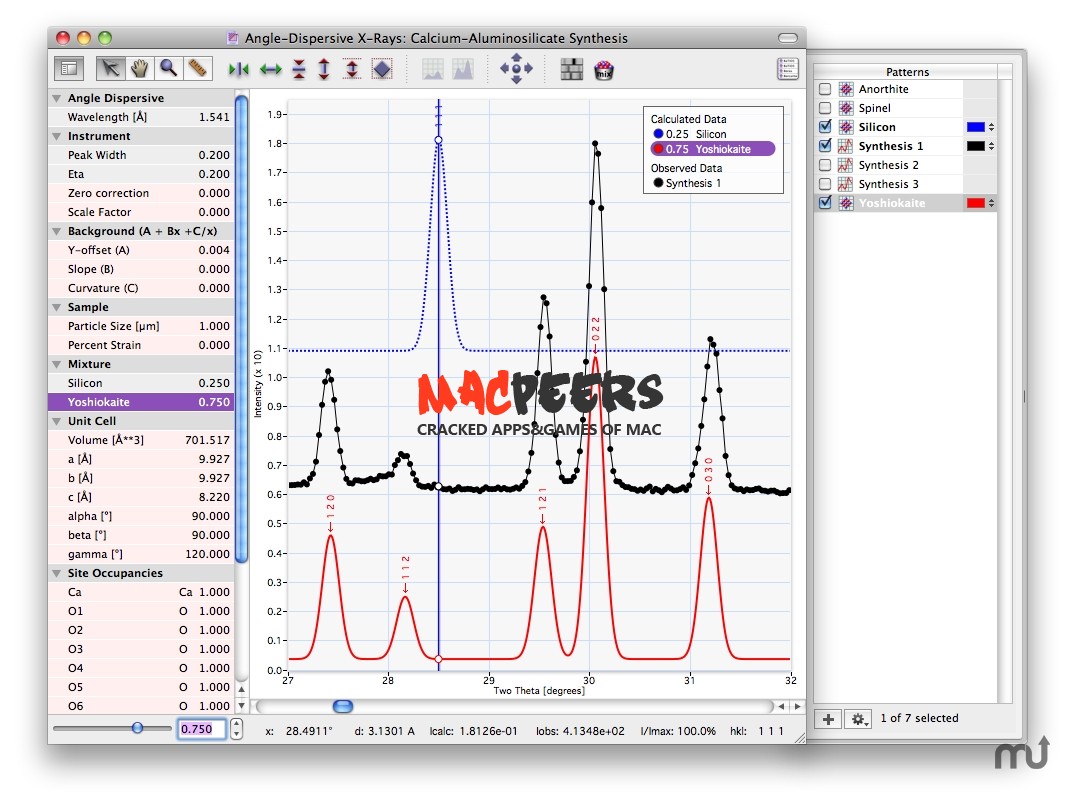Click the Synthesis 2 data pattern icon

(846, 165)
